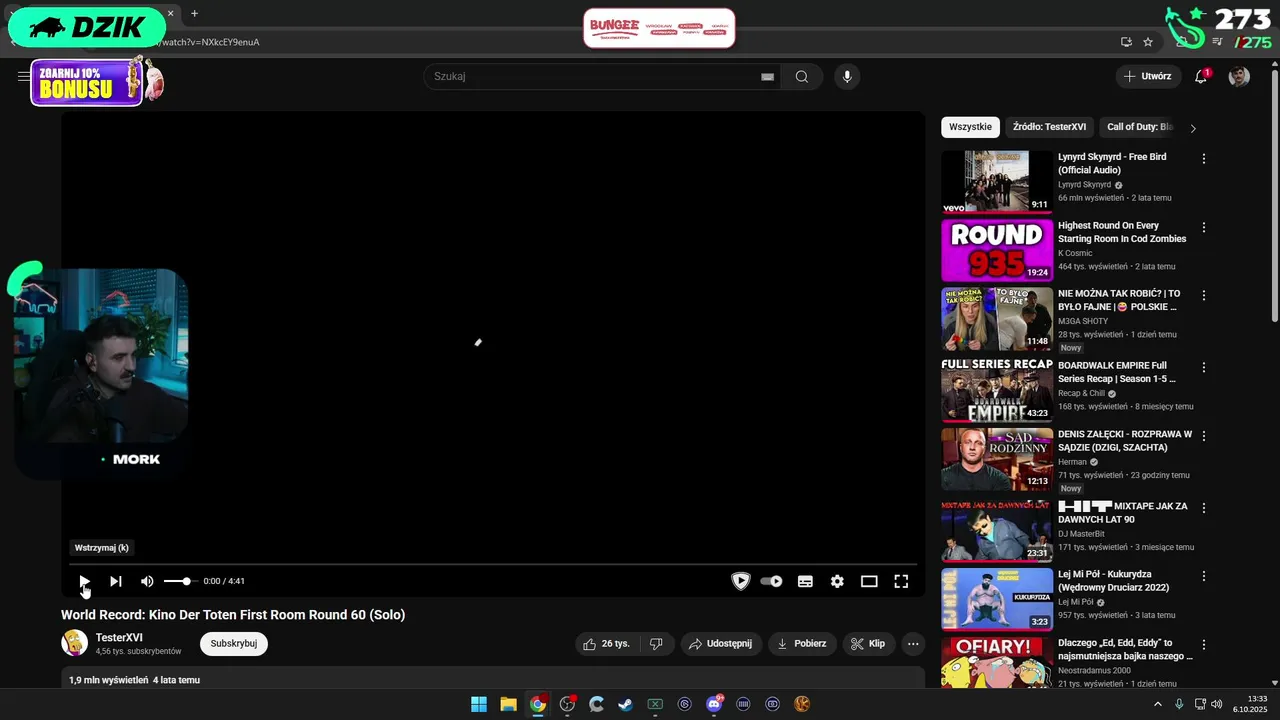The height and width of the screenshot is (720, 1280).
Task: Open the taskbar clock 13:33
Action: [x=1250, y=704]
